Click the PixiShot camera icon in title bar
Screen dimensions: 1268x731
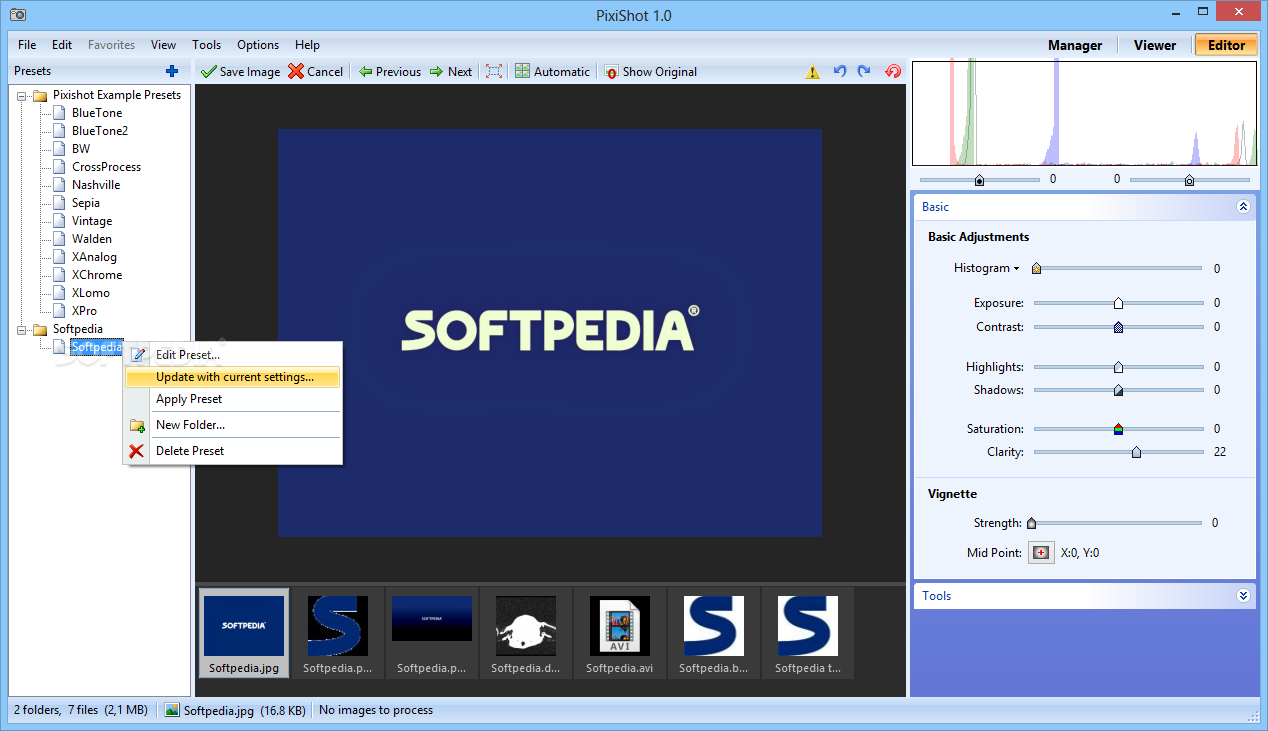[x=17, y=16]
